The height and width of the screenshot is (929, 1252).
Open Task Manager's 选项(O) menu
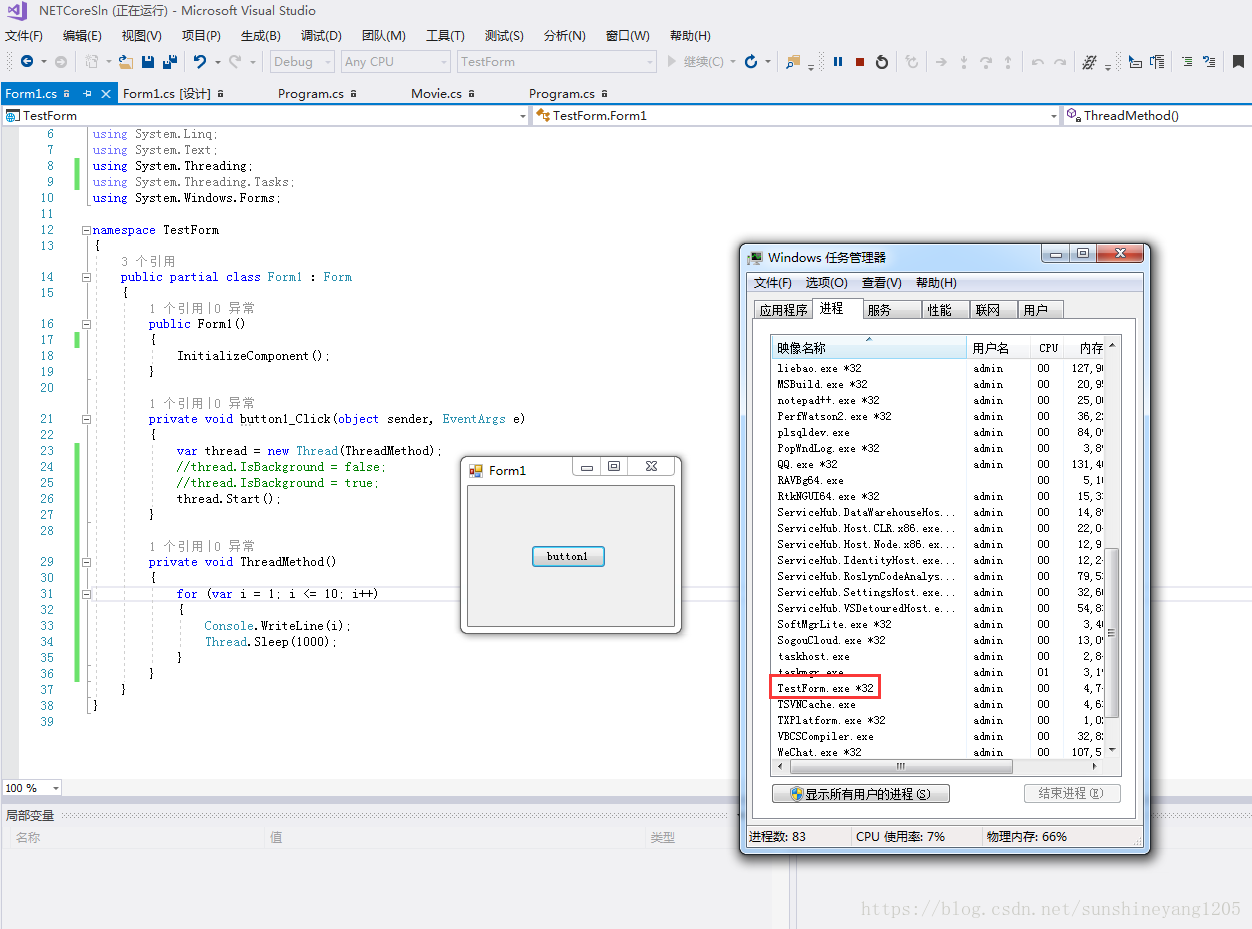point(827,283)
